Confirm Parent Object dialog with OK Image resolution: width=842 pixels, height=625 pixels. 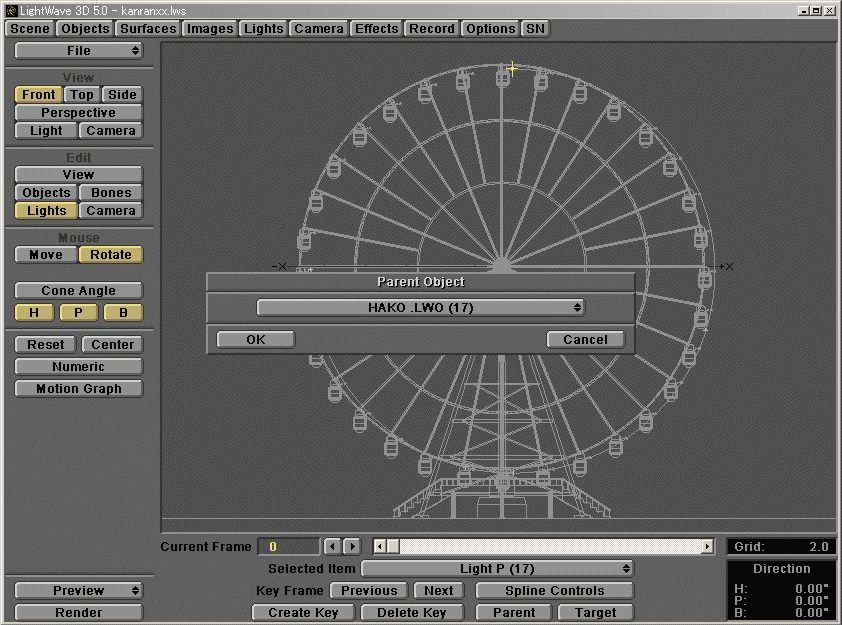[x=256, y=340]
